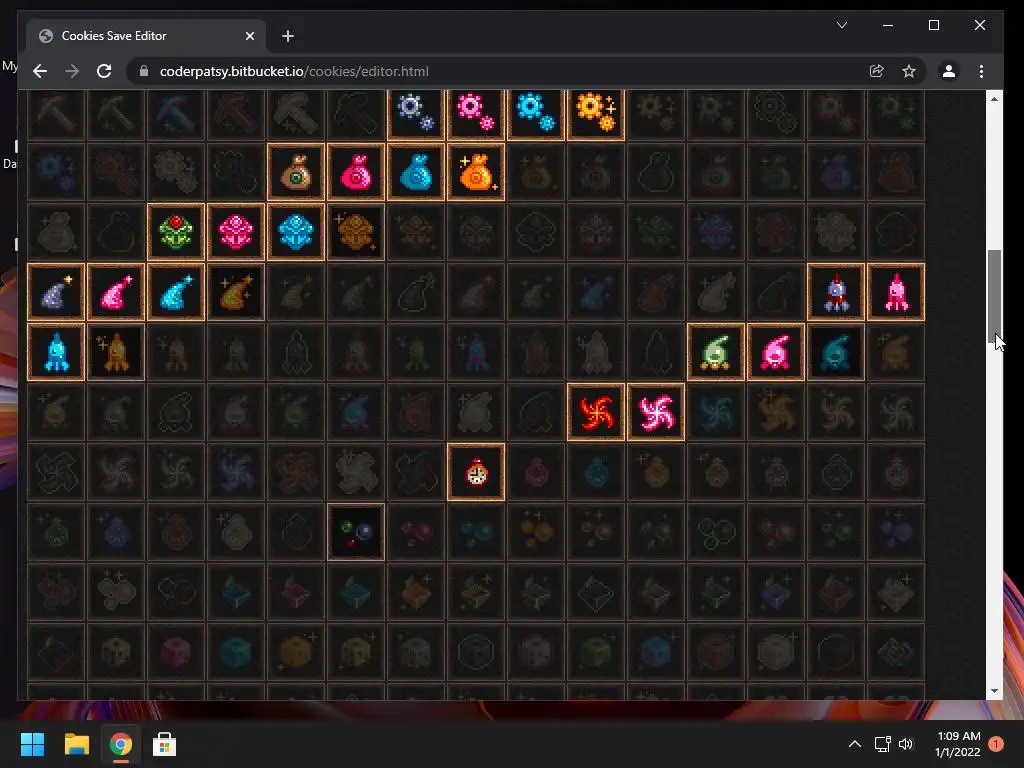Select the pink wizard hat upgrade
This screenshot has height=768, width=1024.
[x=116, y=293]
